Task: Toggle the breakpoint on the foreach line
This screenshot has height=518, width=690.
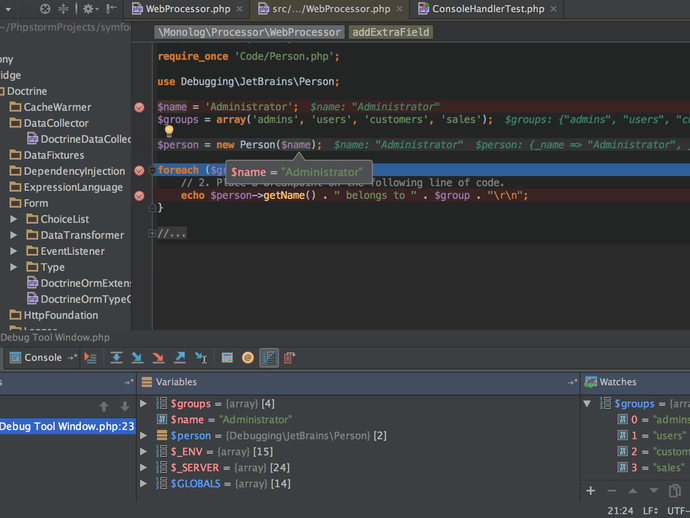Action: (139, 171)
